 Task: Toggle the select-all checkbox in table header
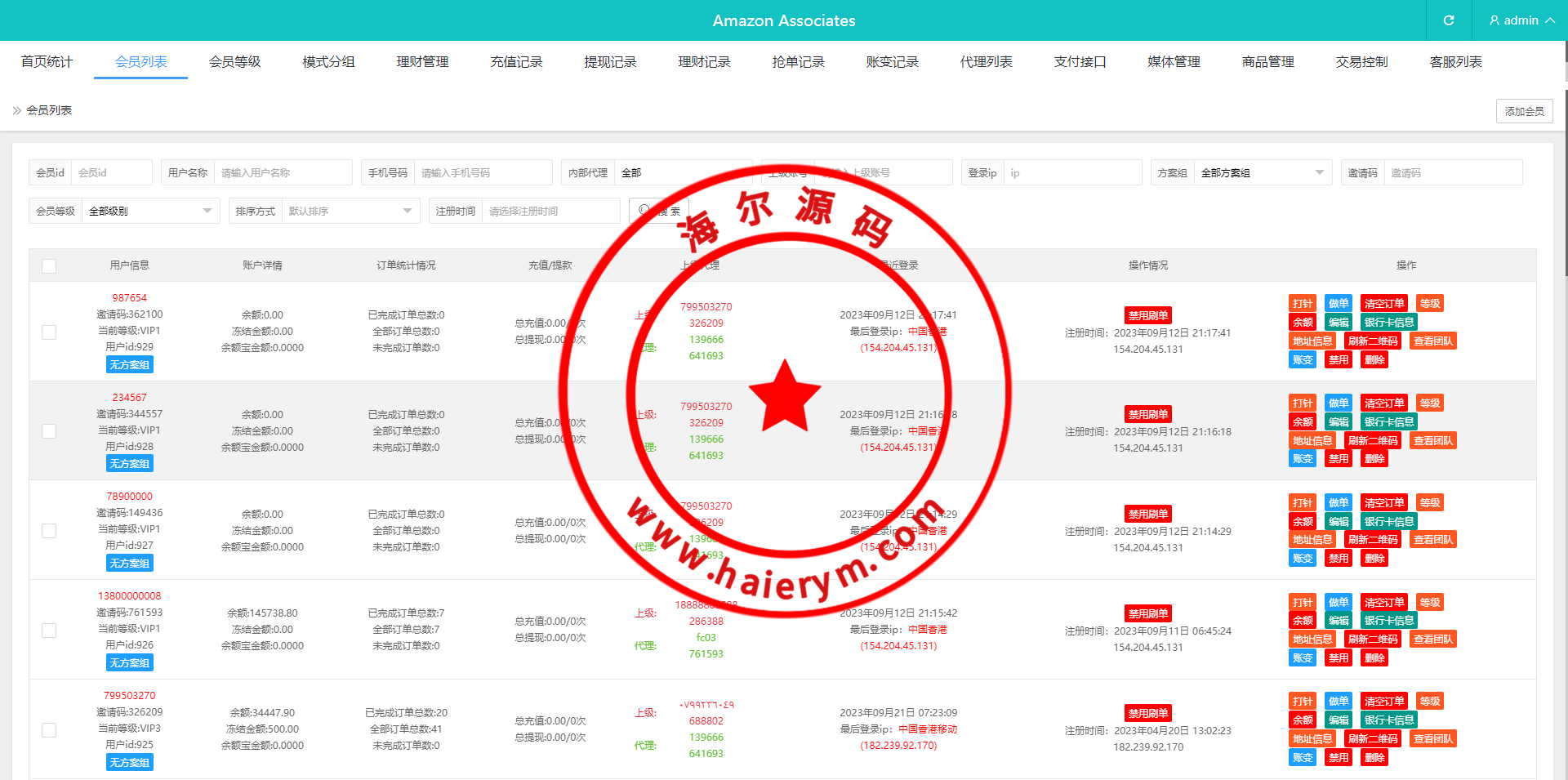(49, 265)
